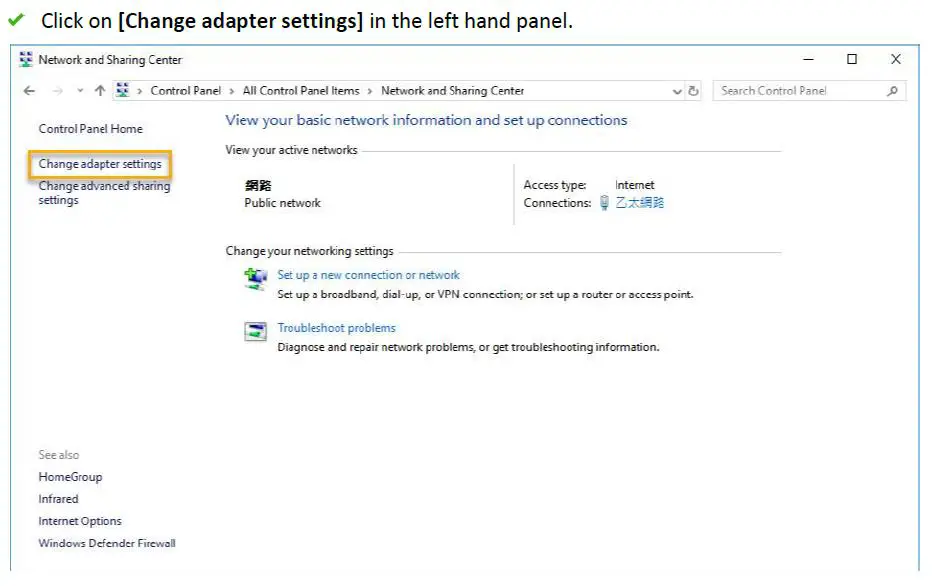Click the 乙太網路 connection link
Image resolution: width=932 pixels, height=586 pixels.
coord(639,203)
